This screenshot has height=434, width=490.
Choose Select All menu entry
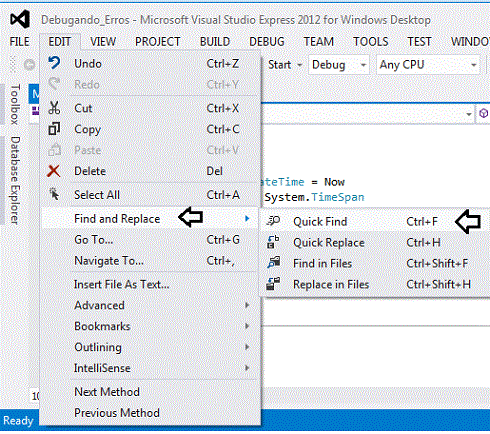coord(150,195)
